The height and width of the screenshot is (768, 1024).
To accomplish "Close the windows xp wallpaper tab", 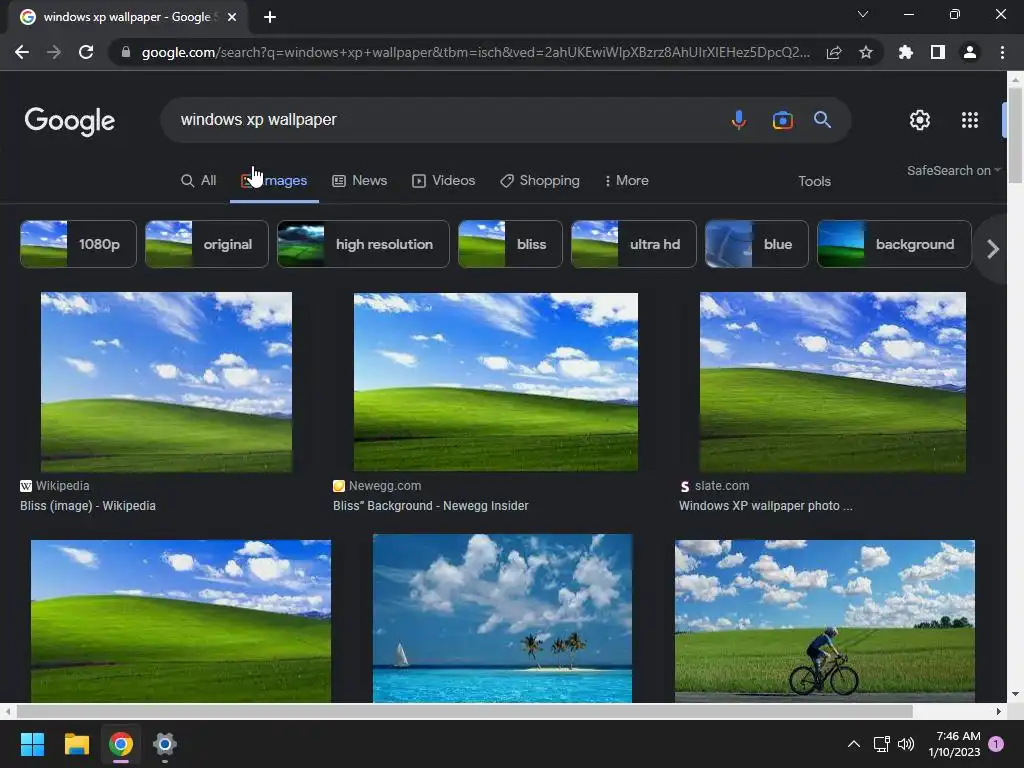I will coord(232,17).
